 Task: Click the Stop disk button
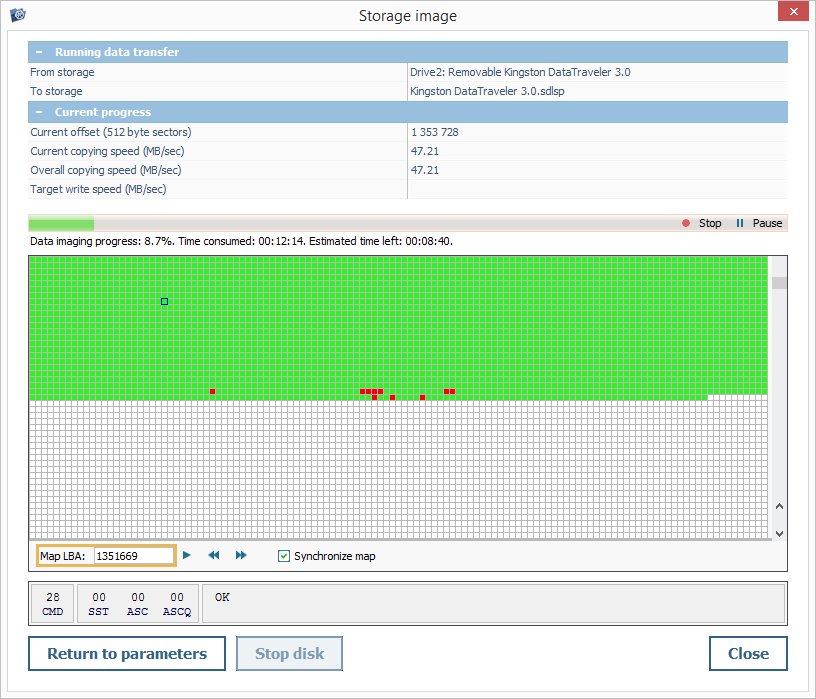(x=289, y=654)
